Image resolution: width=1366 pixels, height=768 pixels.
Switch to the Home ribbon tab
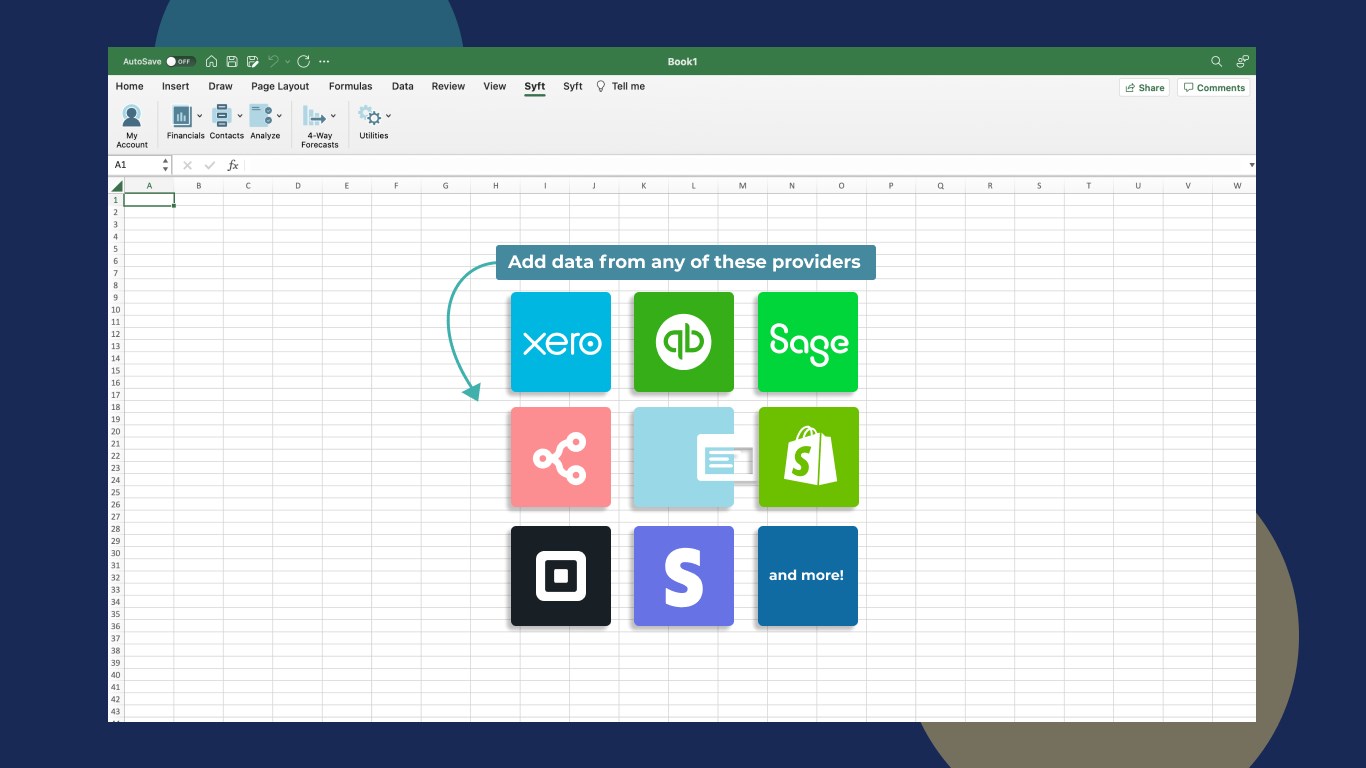[130, 87]
